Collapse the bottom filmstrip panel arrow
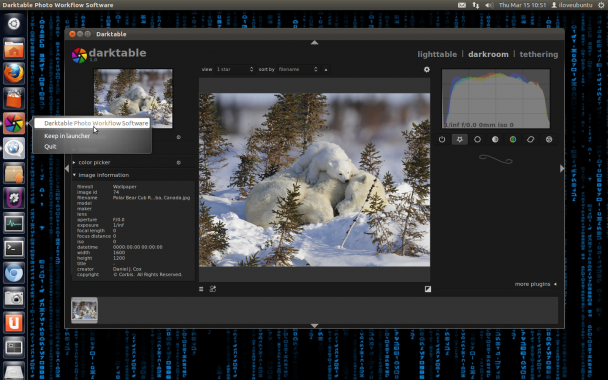Screen dimensions: 608x380 (314, 326)
